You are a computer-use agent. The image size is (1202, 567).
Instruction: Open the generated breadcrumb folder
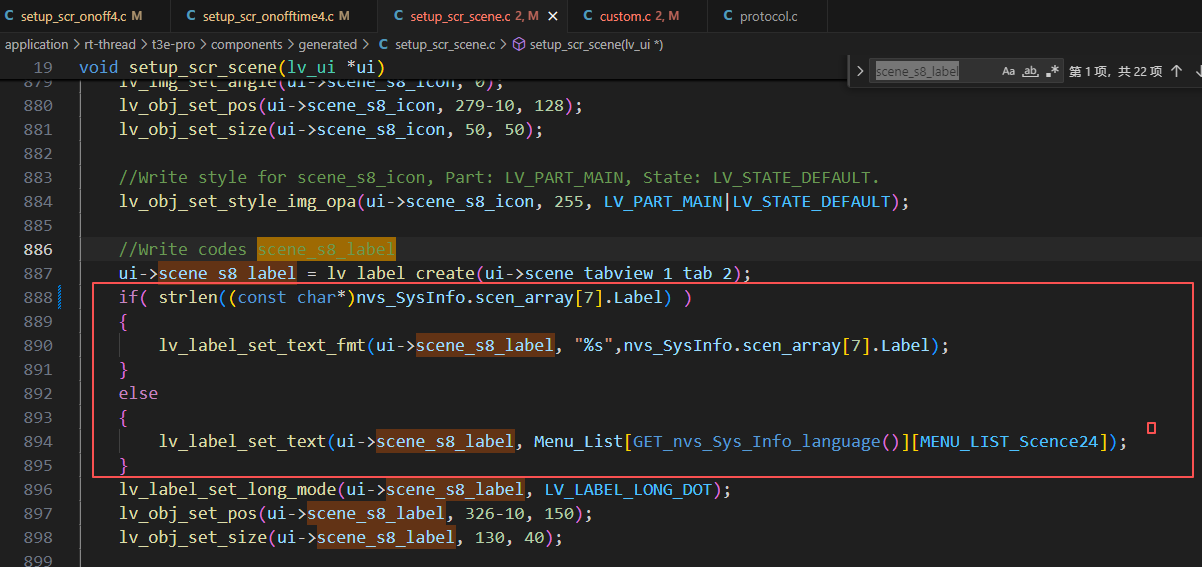pyautogui.click(x=327, y=44)
